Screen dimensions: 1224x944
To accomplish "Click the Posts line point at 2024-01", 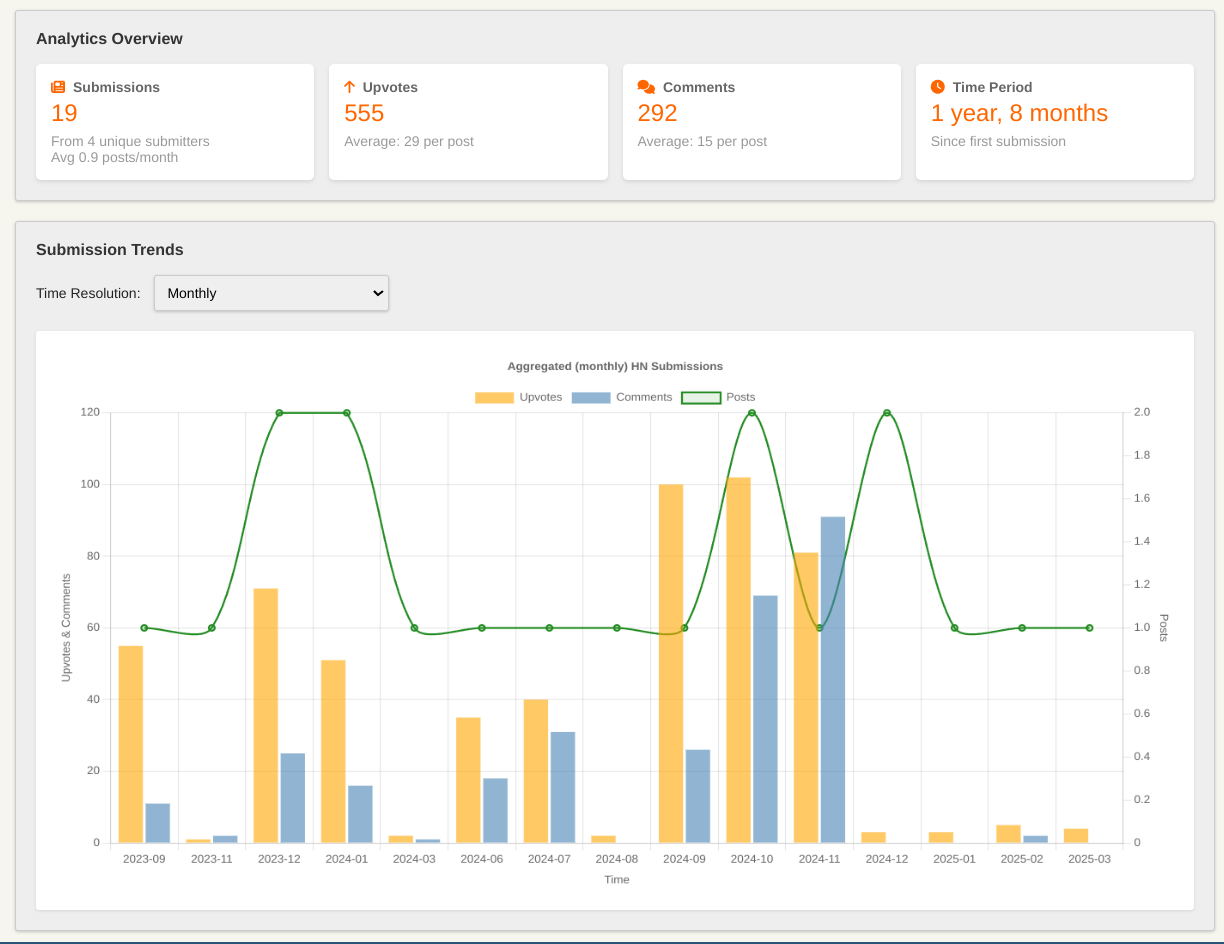I will pyautogui.click(x=347, y=413).
